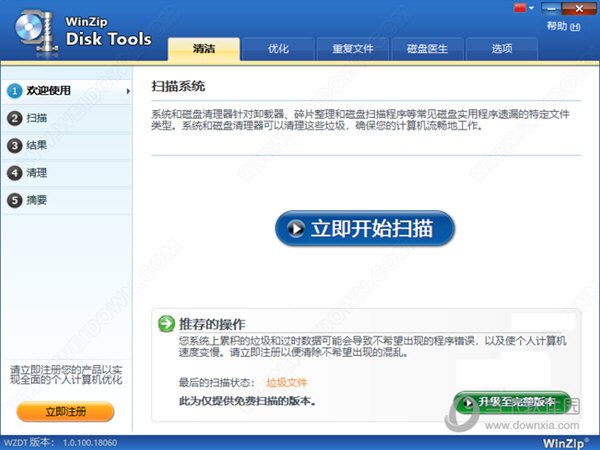The height and width of the screenshot is (450, 600).
Task: Click the WinZip logo in status bar
Action: [x=567, y=443]
